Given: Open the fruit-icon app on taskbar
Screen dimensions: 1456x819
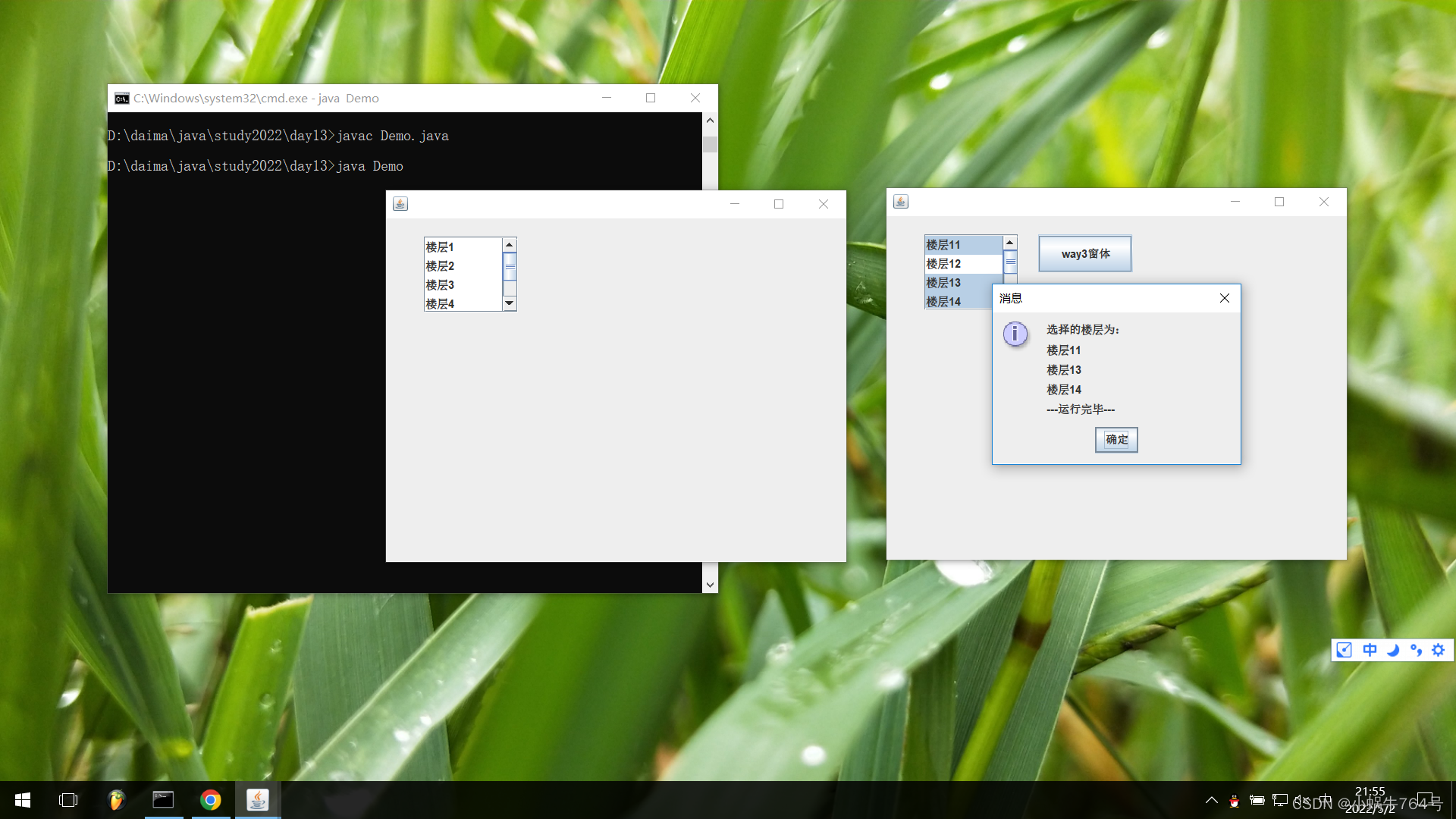Looking at the screenshot, I should pyautogui.click(x=116, y=800).
